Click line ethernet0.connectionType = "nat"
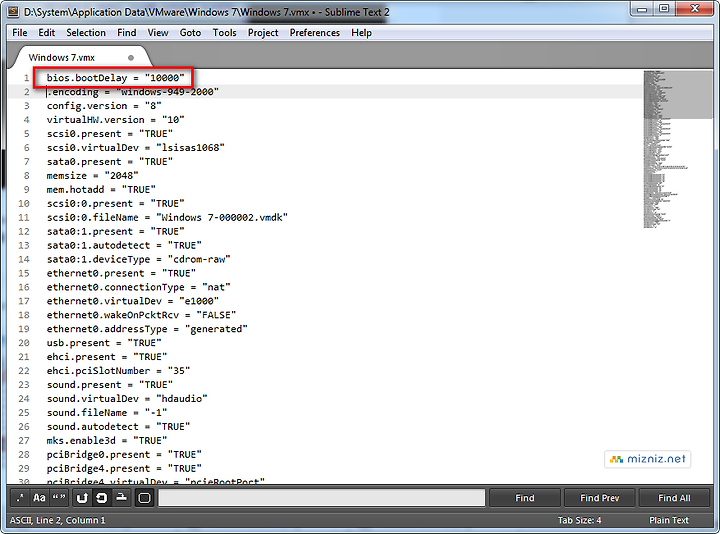Screen dimensions: 720x534 pos(138,287)
